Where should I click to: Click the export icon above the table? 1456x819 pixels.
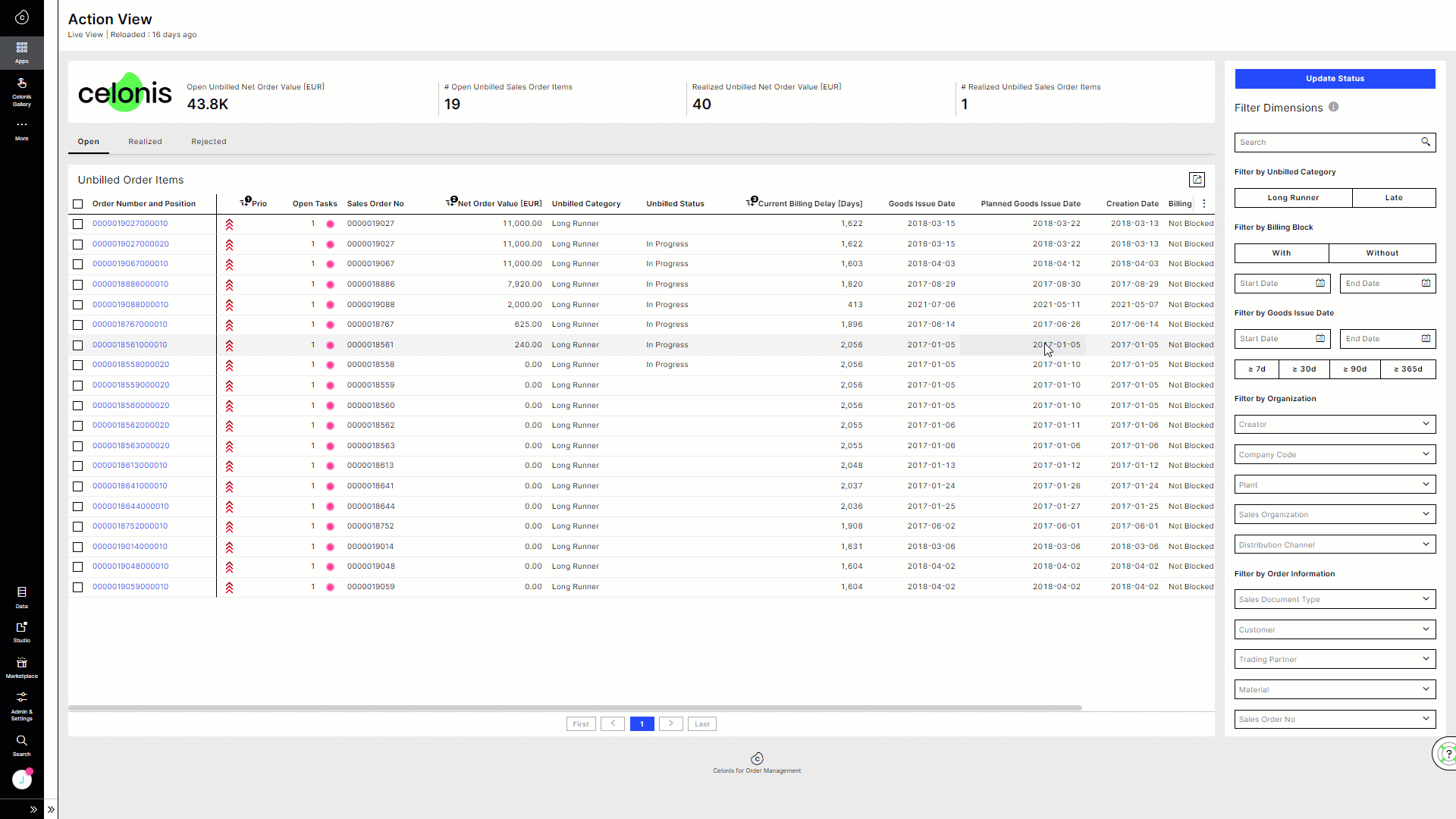pos(1197,180)
